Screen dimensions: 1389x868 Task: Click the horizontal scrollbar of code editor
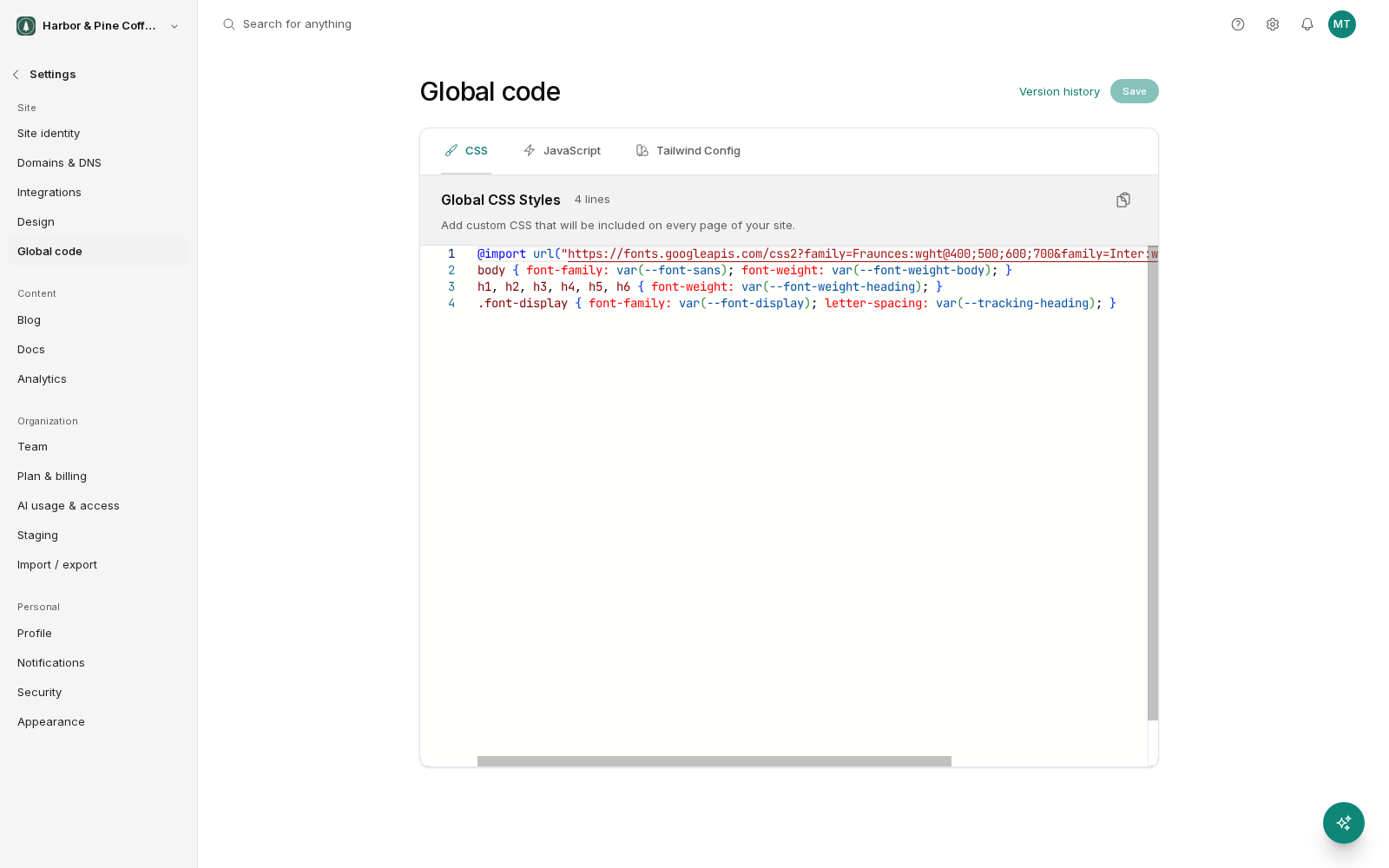click(x=714, y=761)
